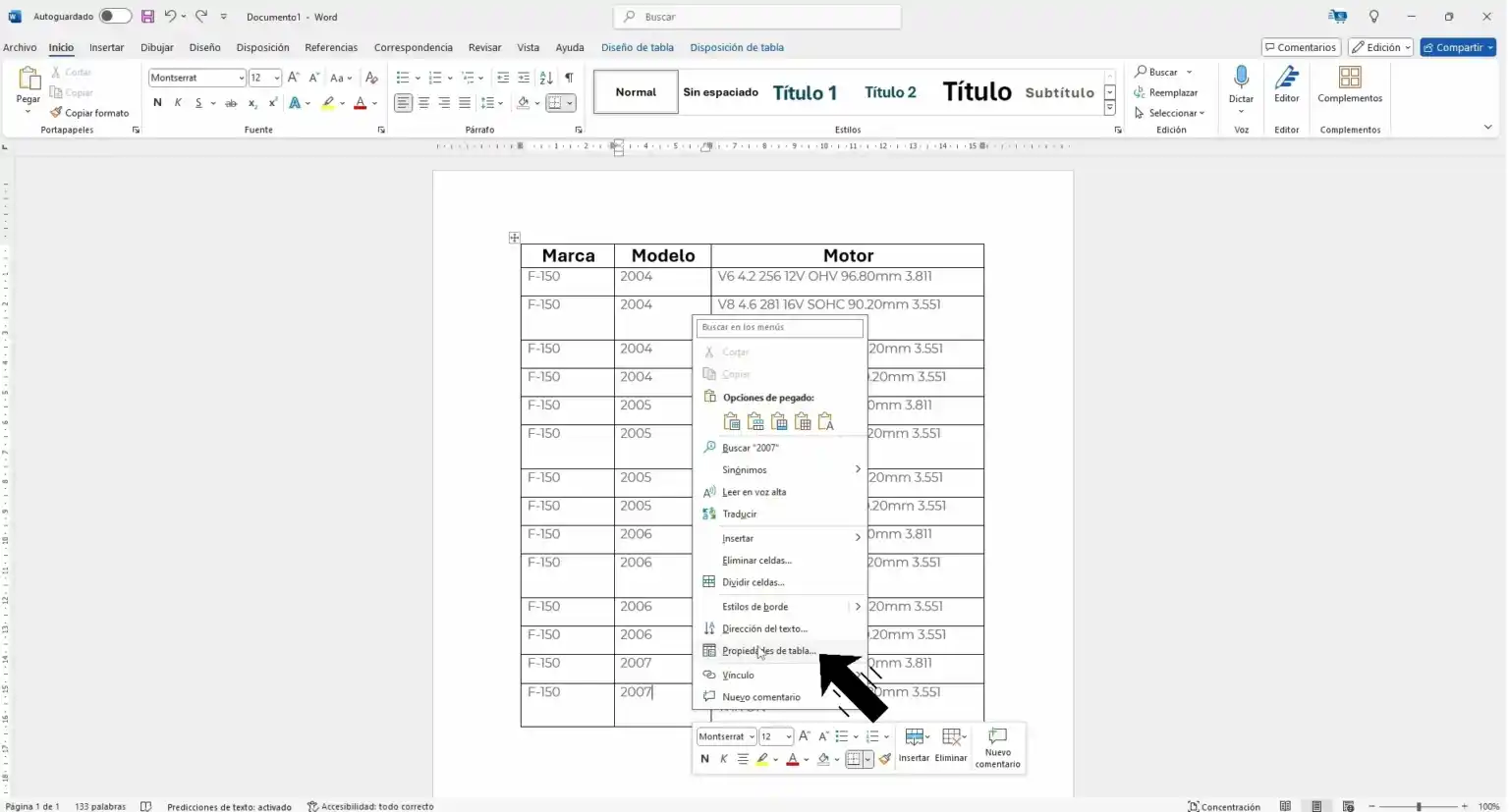1509x812 pixels.
Task: Toggle show paragraph marks
Action: pos(569,78)
